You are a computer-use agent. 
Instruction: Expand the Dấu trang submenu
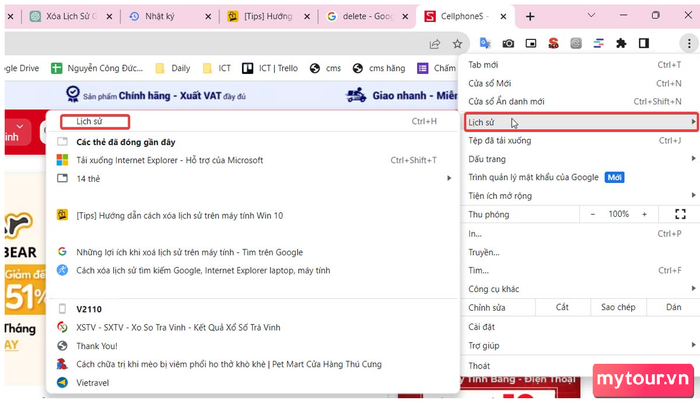[x=579, y=159]
